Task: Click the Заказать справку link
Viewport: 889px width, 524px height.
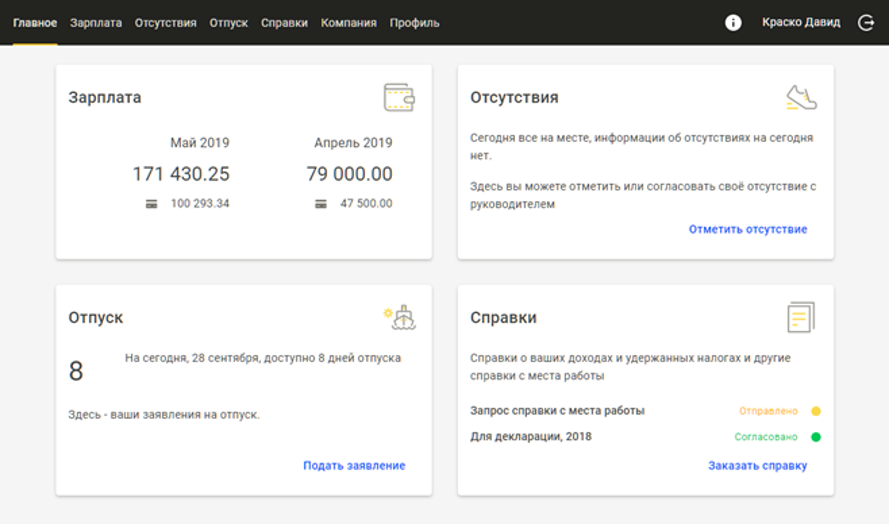Action: pos(757,465)
